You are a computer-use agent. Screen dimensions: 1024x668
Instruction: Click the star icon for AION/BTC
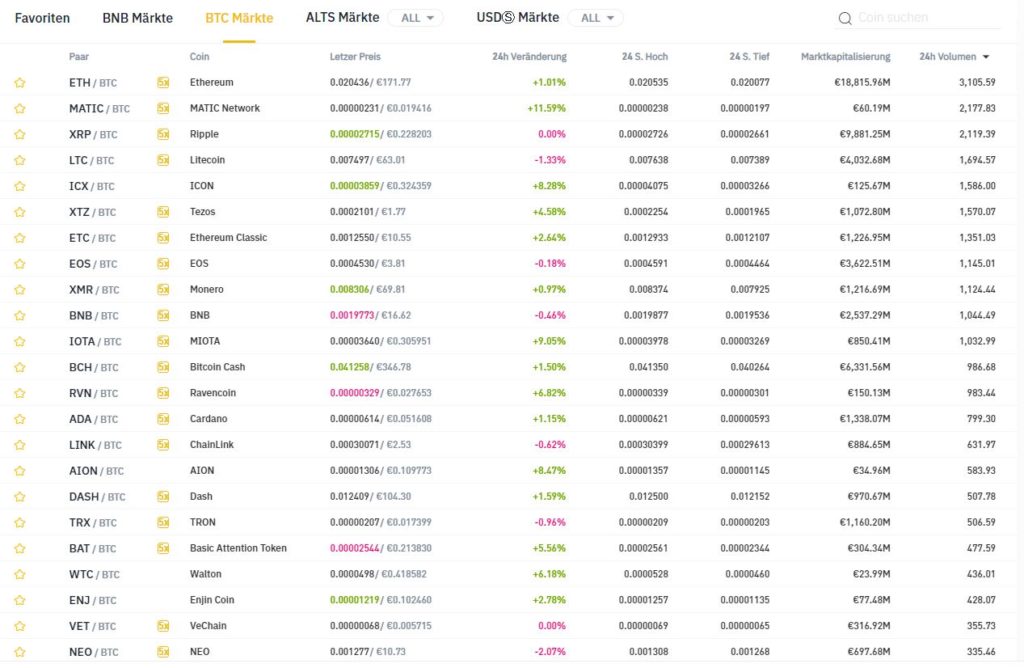coord(20,471)
